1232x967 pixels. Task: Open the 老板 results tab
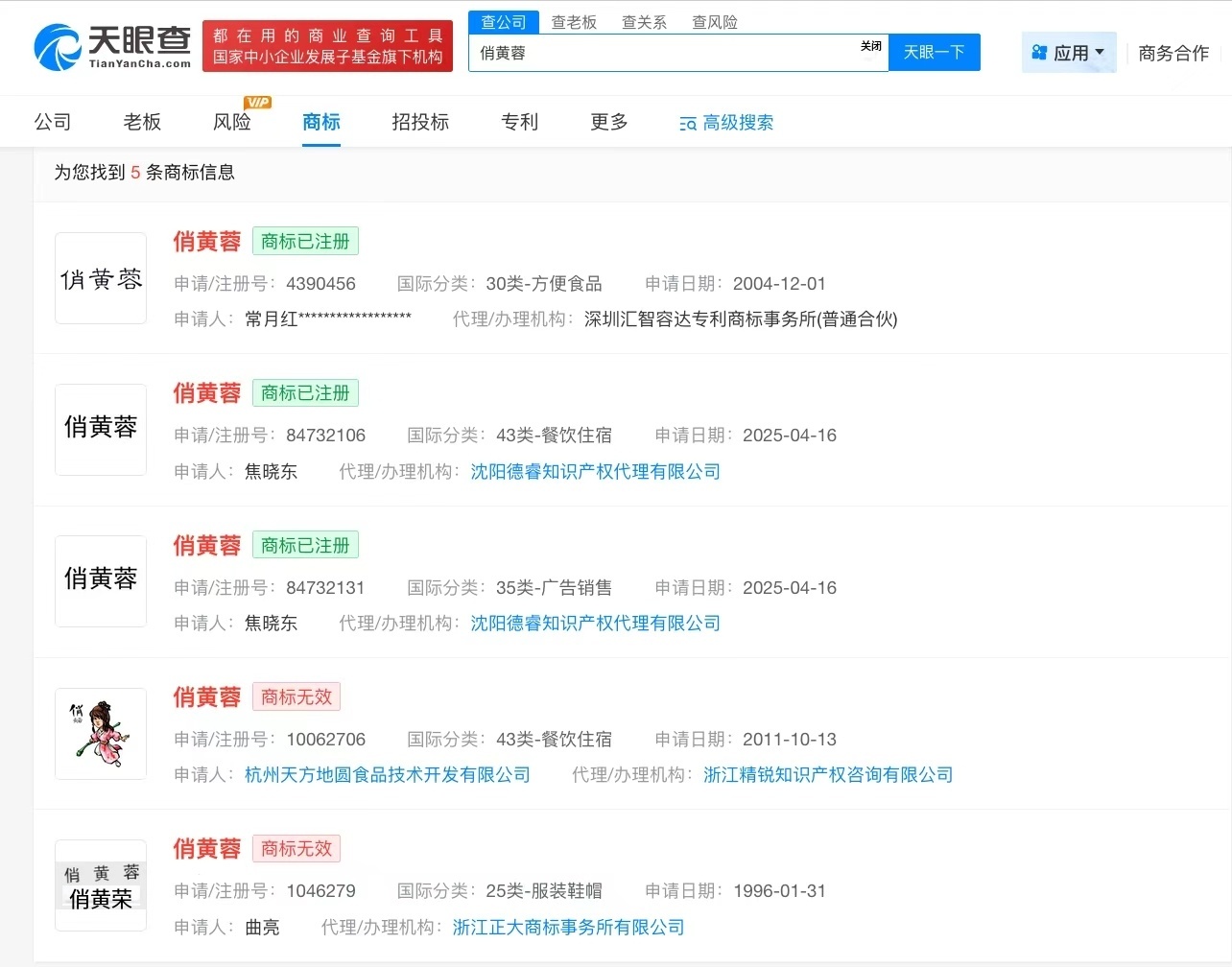(x=142, y=122)
